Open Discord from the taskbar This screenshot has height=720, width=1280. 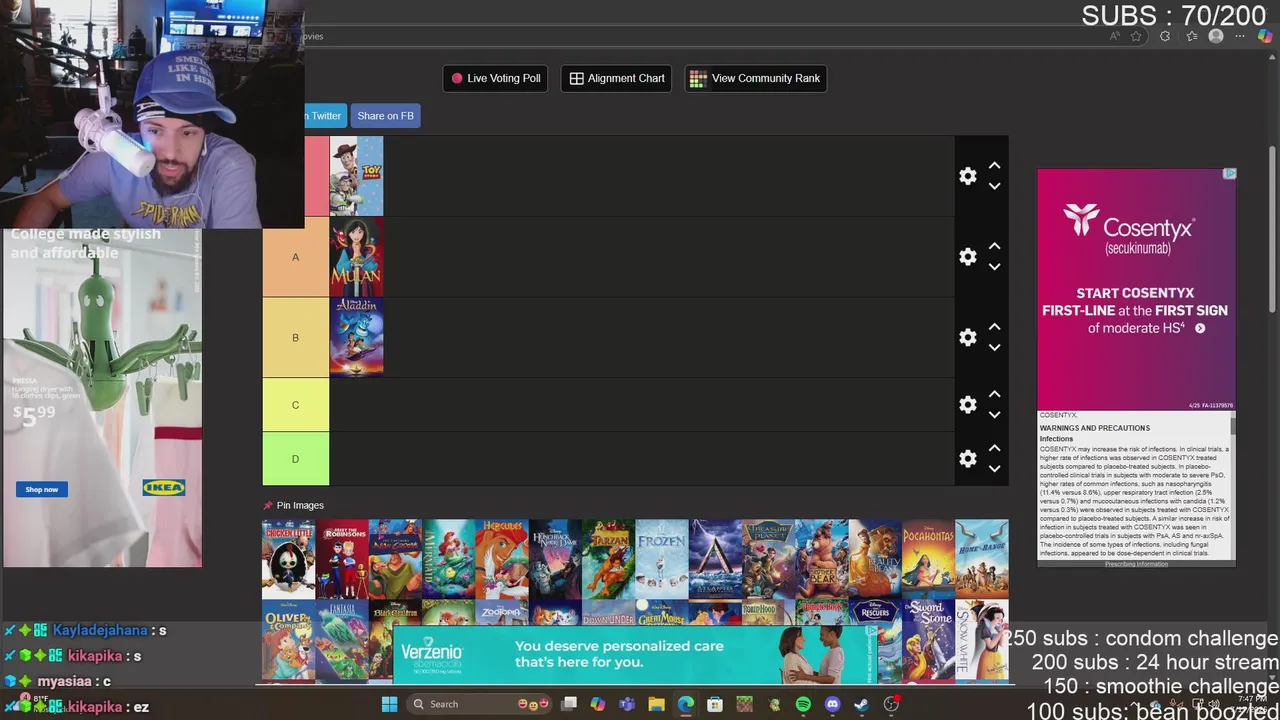tap(832, 704)
